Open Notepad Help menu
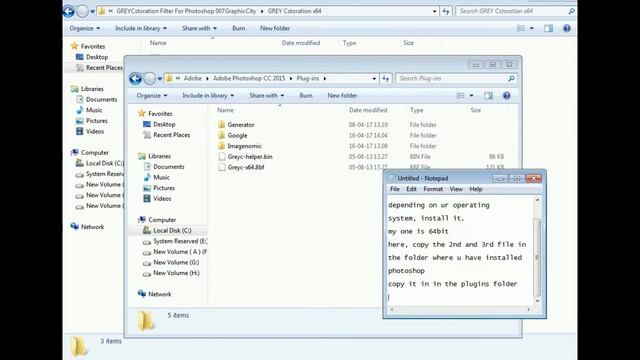This screenshot has width=640, height=360. point(476,189)
